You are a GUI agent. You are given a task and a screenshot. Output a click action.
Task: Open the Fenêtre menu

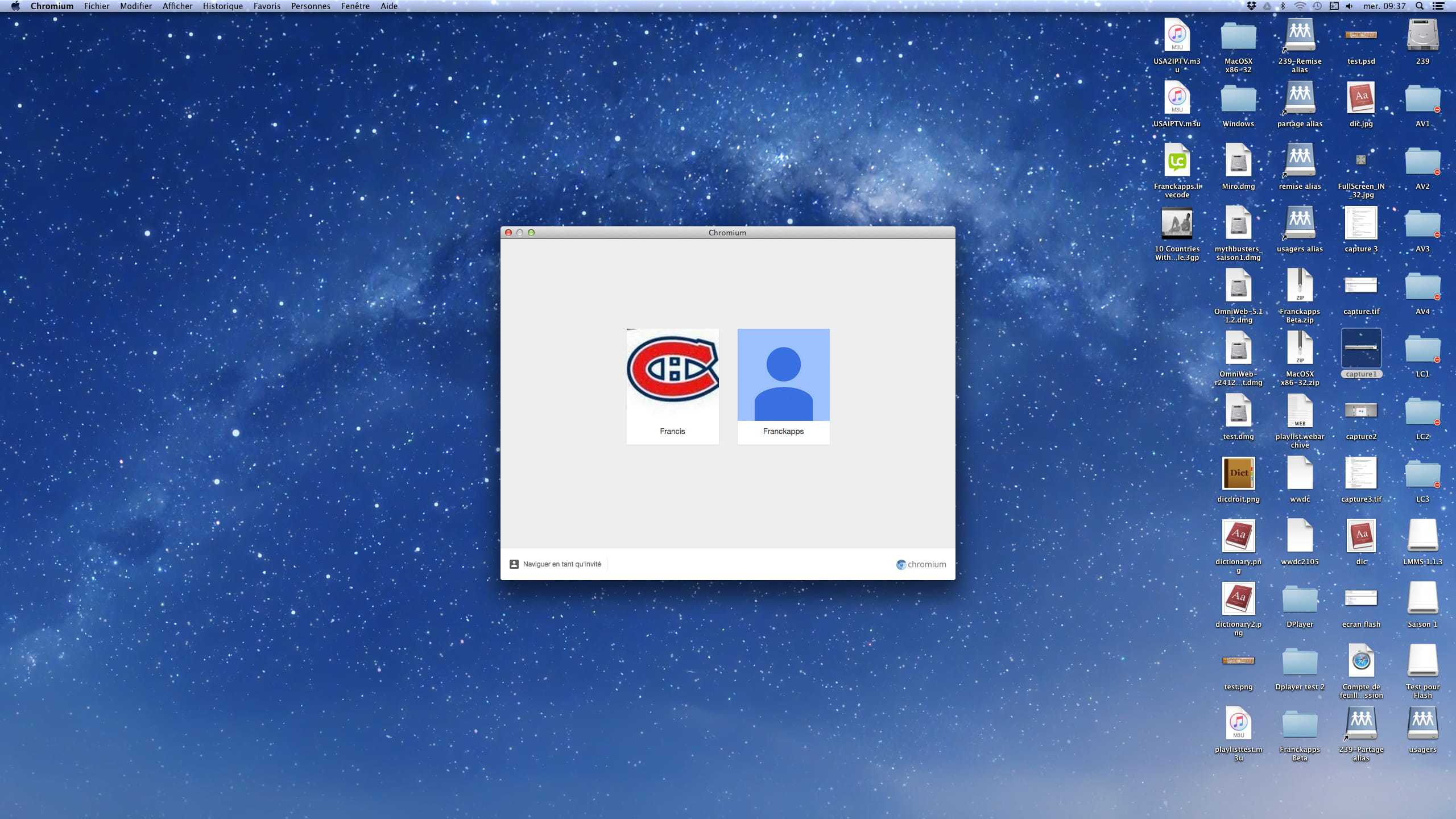(x=355, y=6)
